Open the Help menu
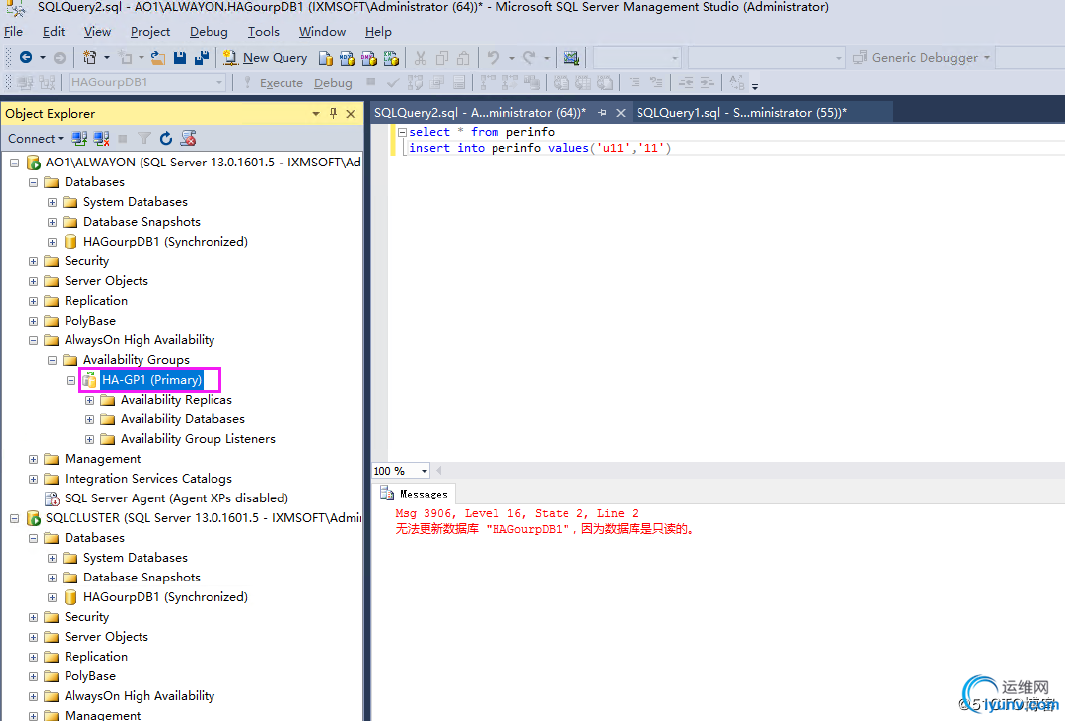 click(378, 32)
